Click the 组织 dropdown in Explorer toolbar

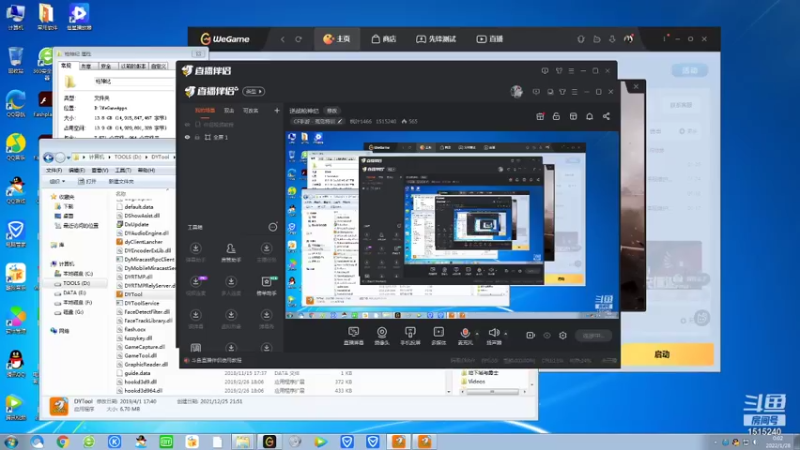[57, 182]
